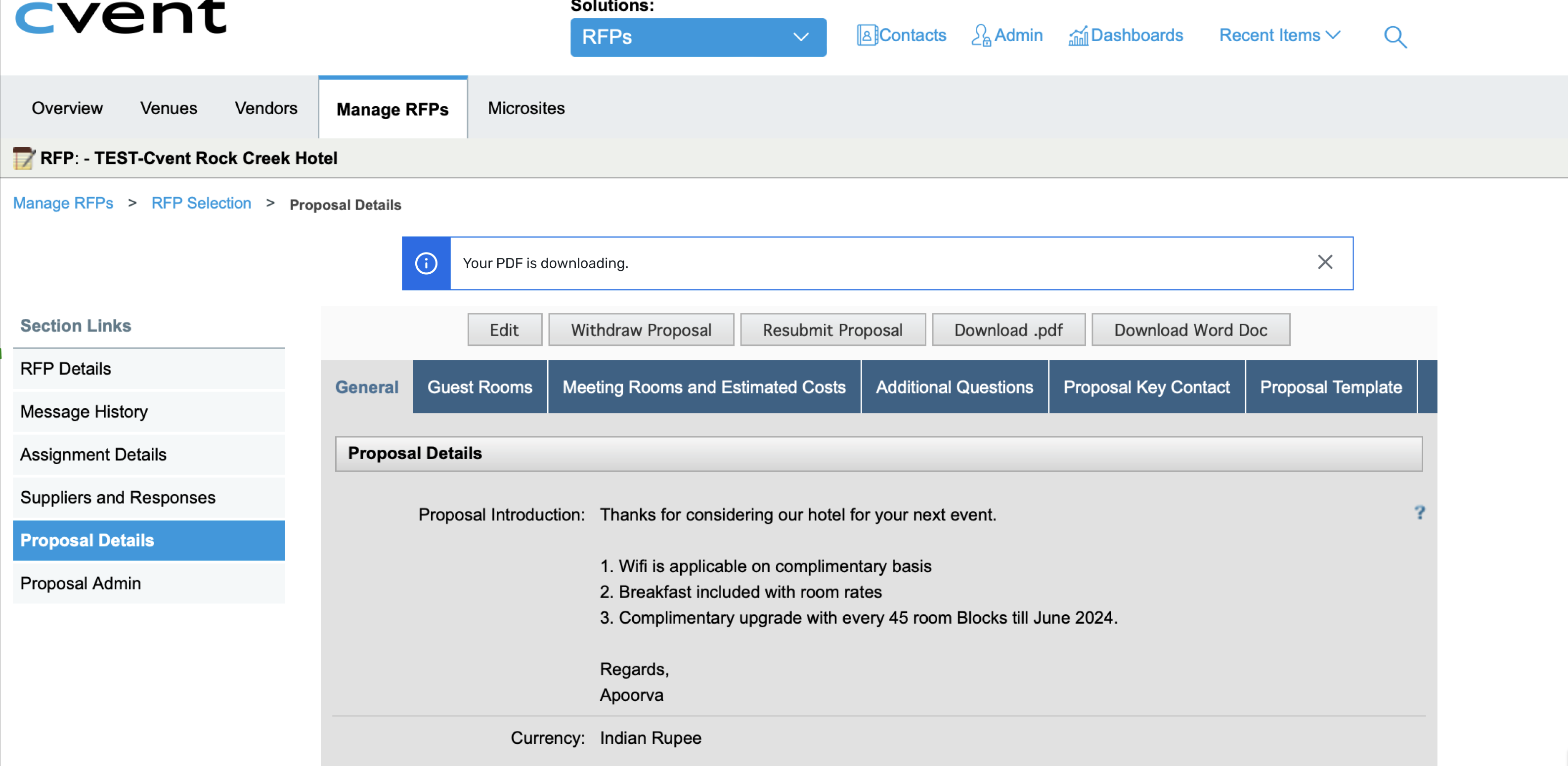This screenshot has height=766, width=1568.
Task: Switch to the Overview tab
Action: [67, 108]
